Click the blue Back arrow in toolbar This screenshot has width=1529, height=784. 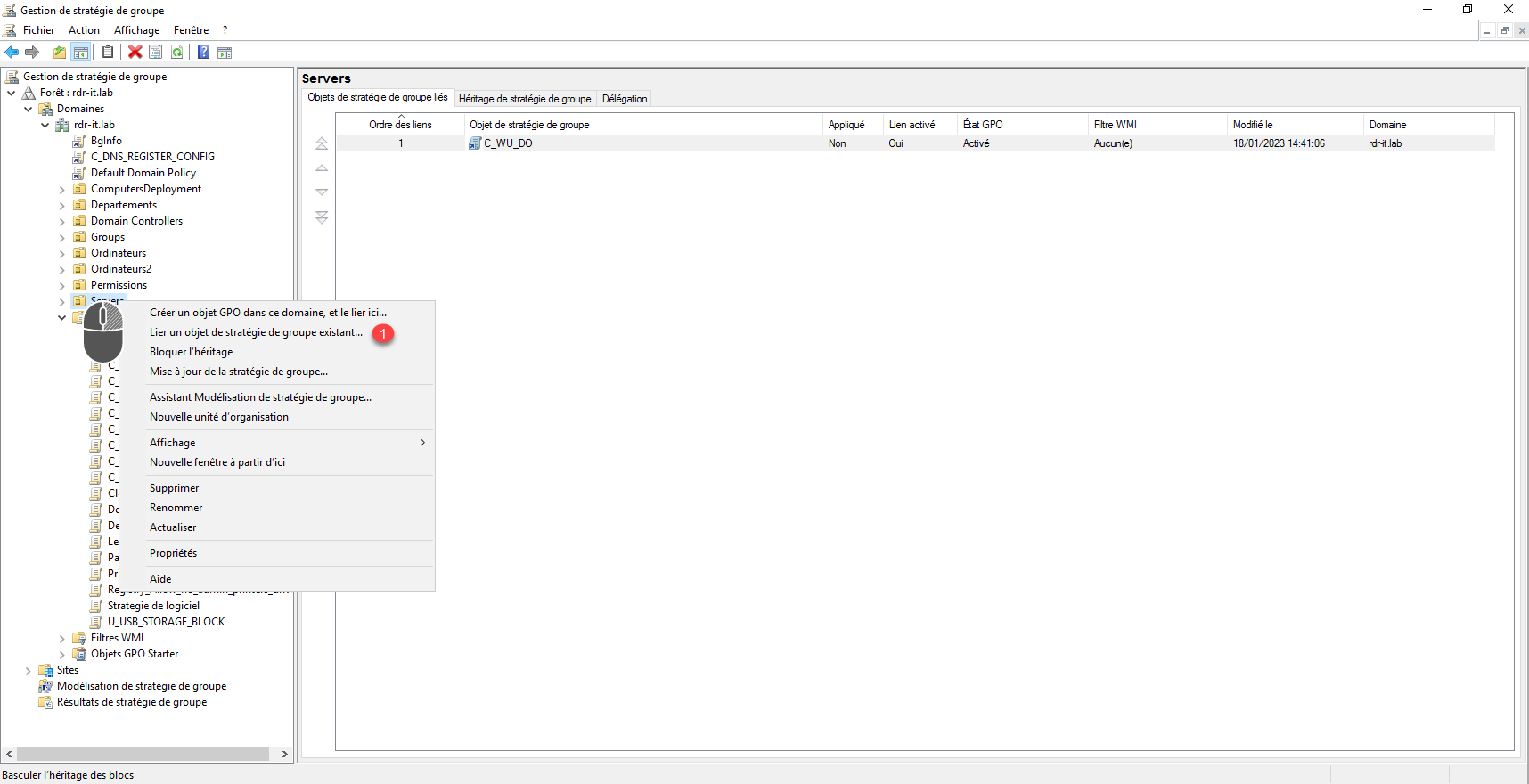click(12, 53)
